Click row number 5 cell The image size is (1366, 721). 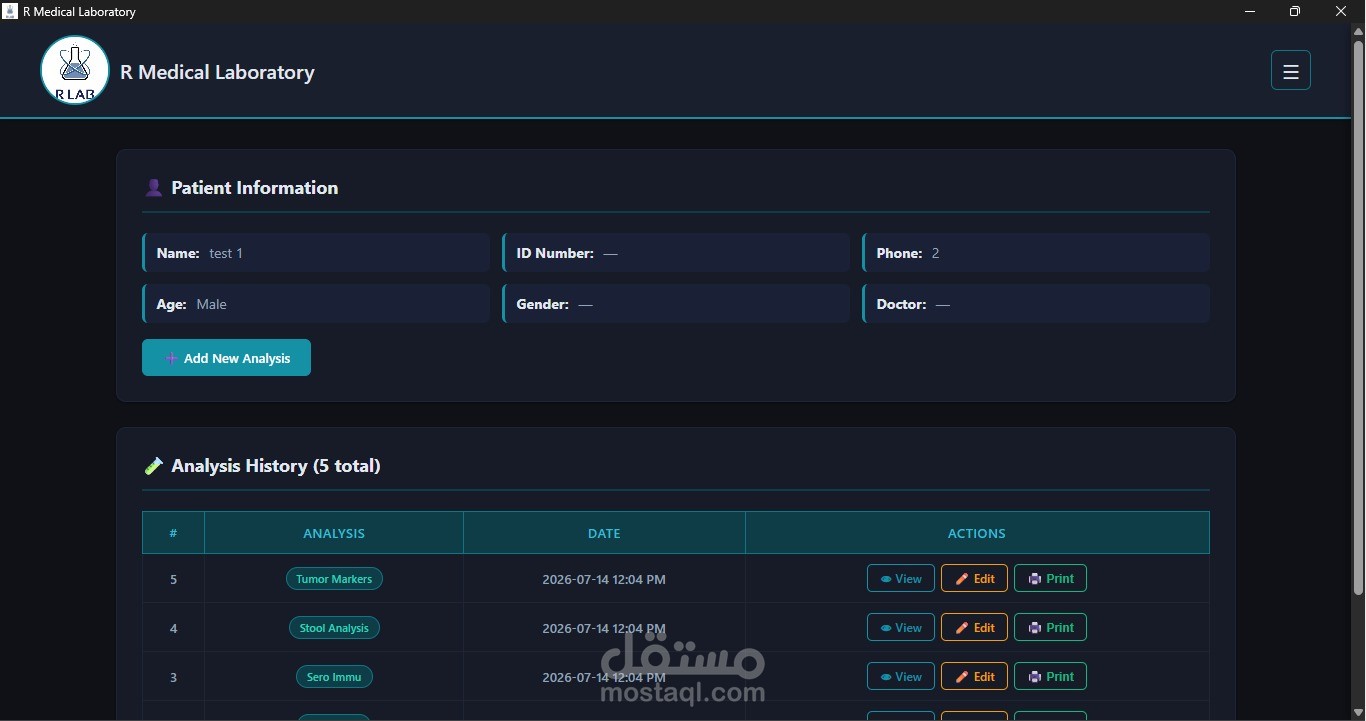click(173, 579)
